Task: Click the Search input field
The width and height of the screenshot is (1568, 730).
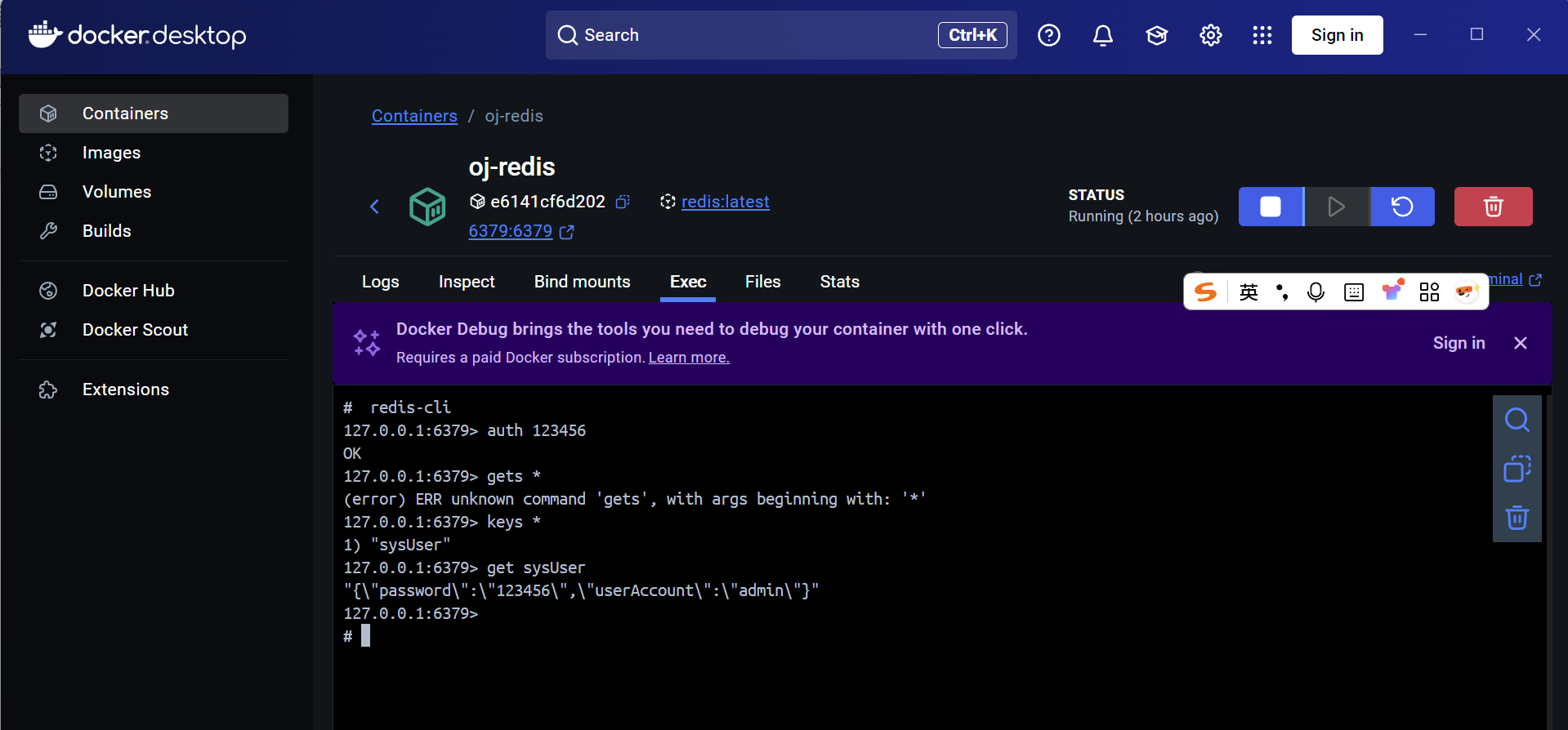Action: (781, 35)
